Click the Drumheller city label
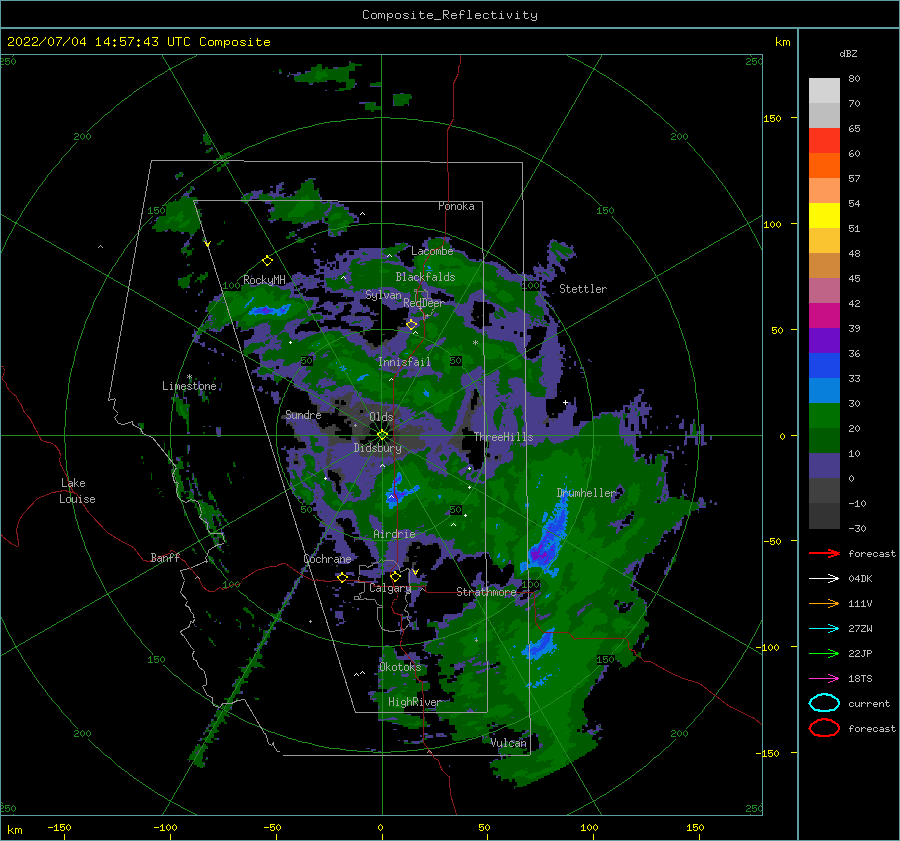 click(586, 493)
